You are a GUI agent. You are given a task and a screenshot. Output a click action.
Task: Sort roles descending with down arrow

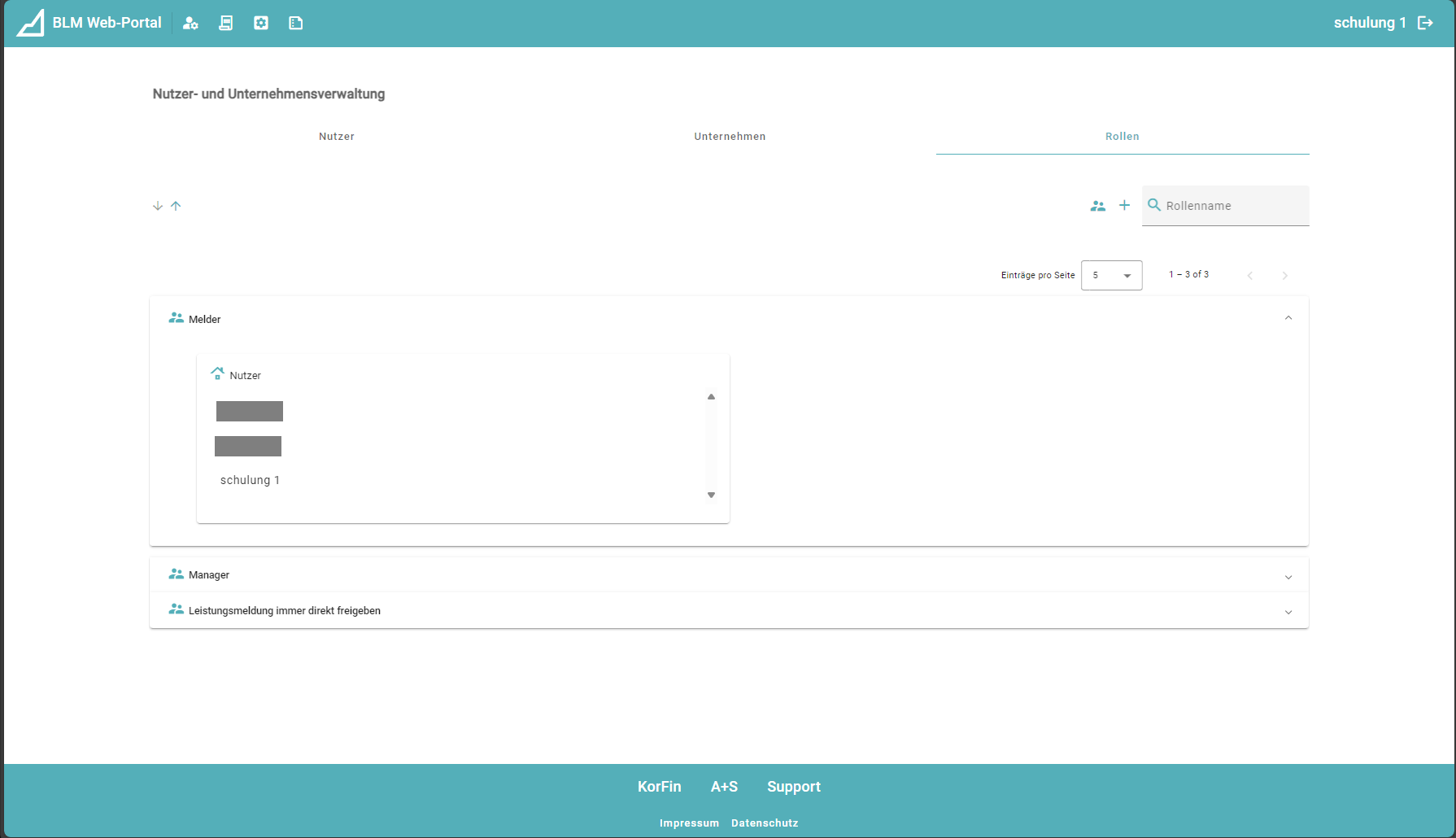[x=158, y=206]
